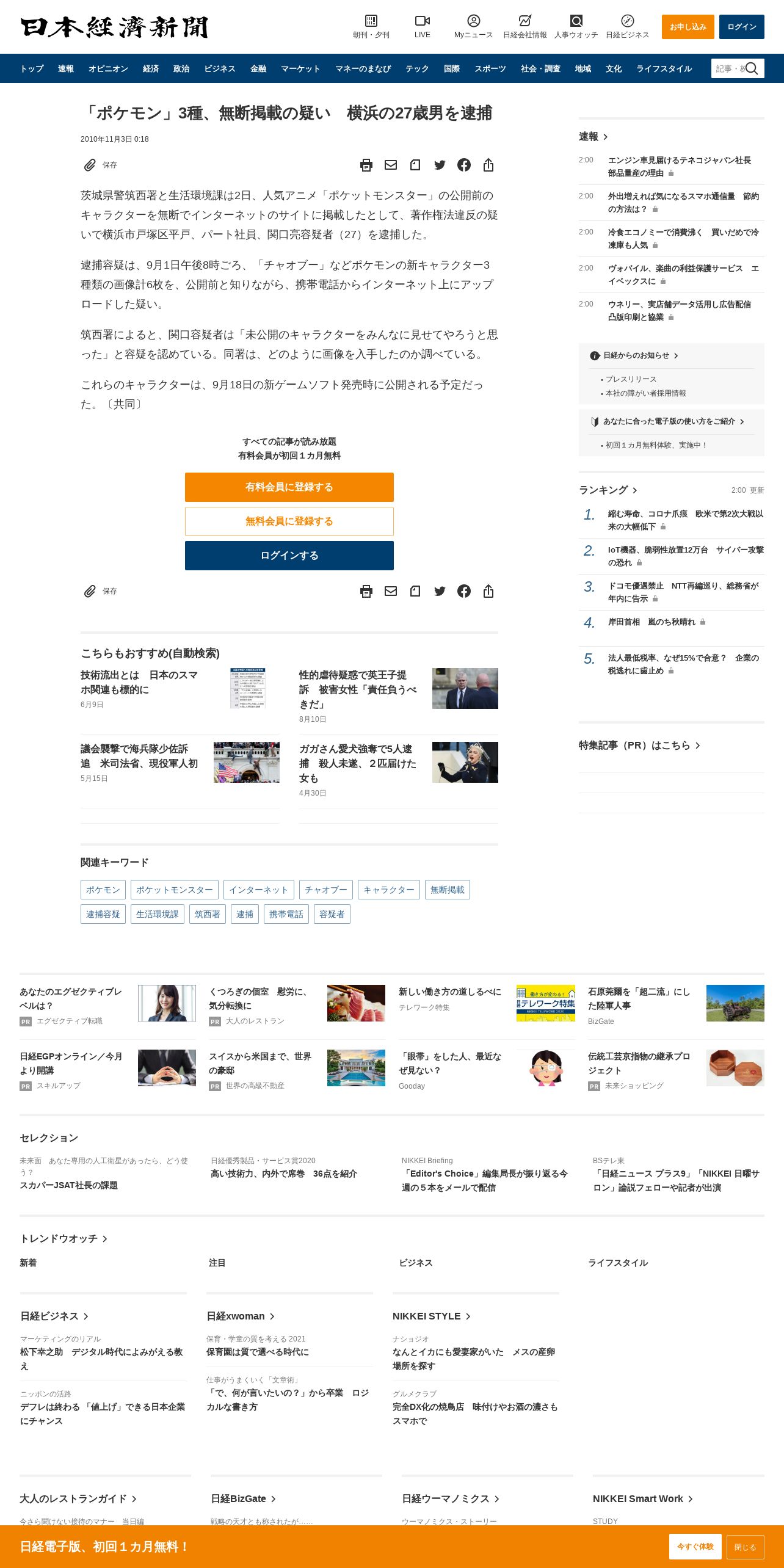Select the ライフスタイル nav item

(x=664, y=68)
